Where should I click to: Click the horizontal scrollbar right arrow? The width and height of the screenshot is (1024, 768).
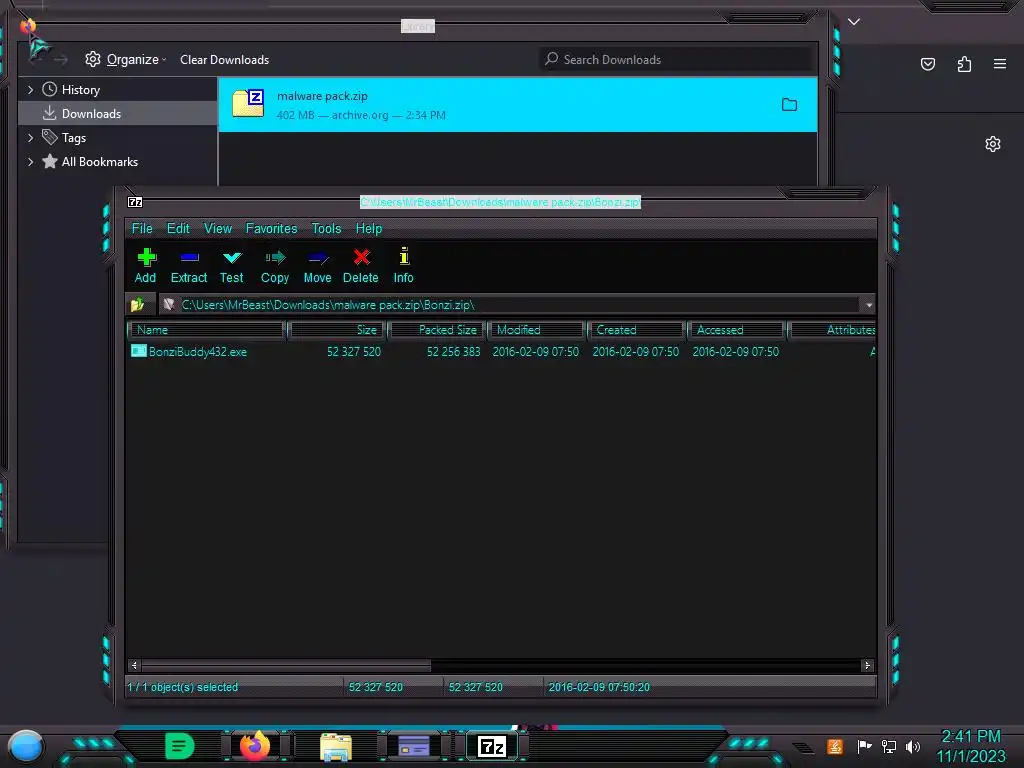(867, 665)
